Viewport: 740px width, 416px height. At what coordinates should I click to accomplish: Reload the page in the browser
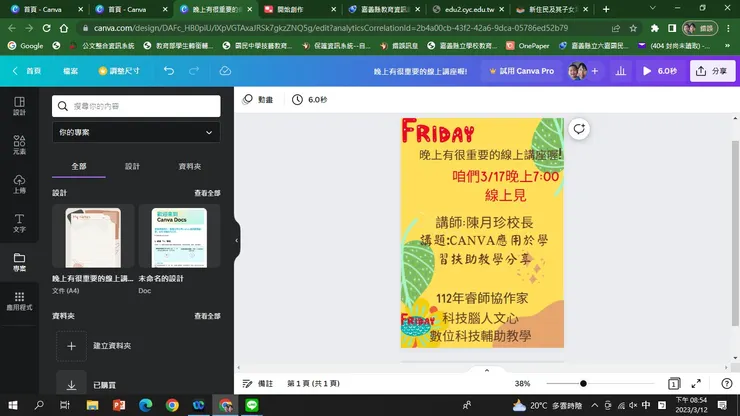point(46,28)
